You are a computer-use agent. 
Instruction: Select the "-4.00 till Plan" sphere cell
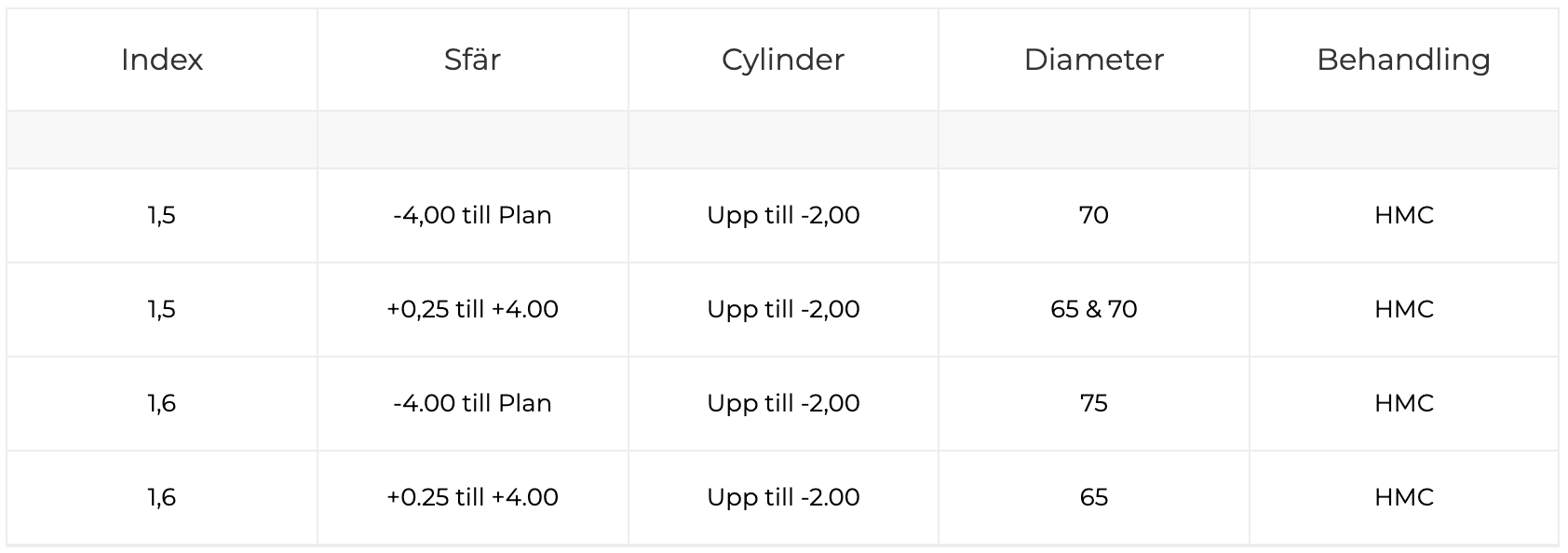(472, 403)
